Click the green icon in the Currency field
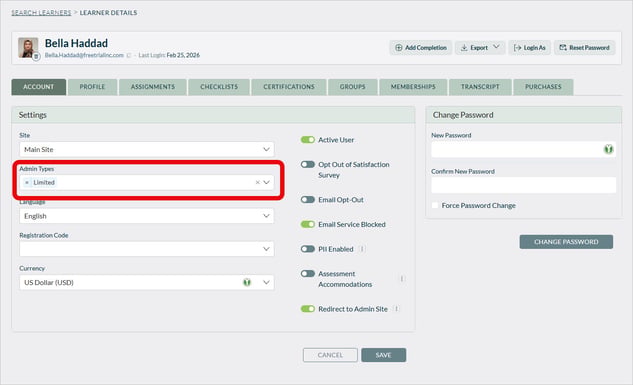633x385 pixels. point(247,282)
